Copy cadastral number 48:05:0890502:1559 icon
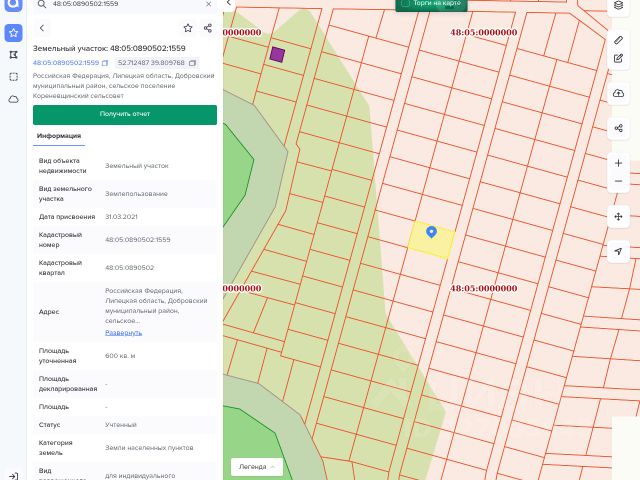 tap(105, 63)
